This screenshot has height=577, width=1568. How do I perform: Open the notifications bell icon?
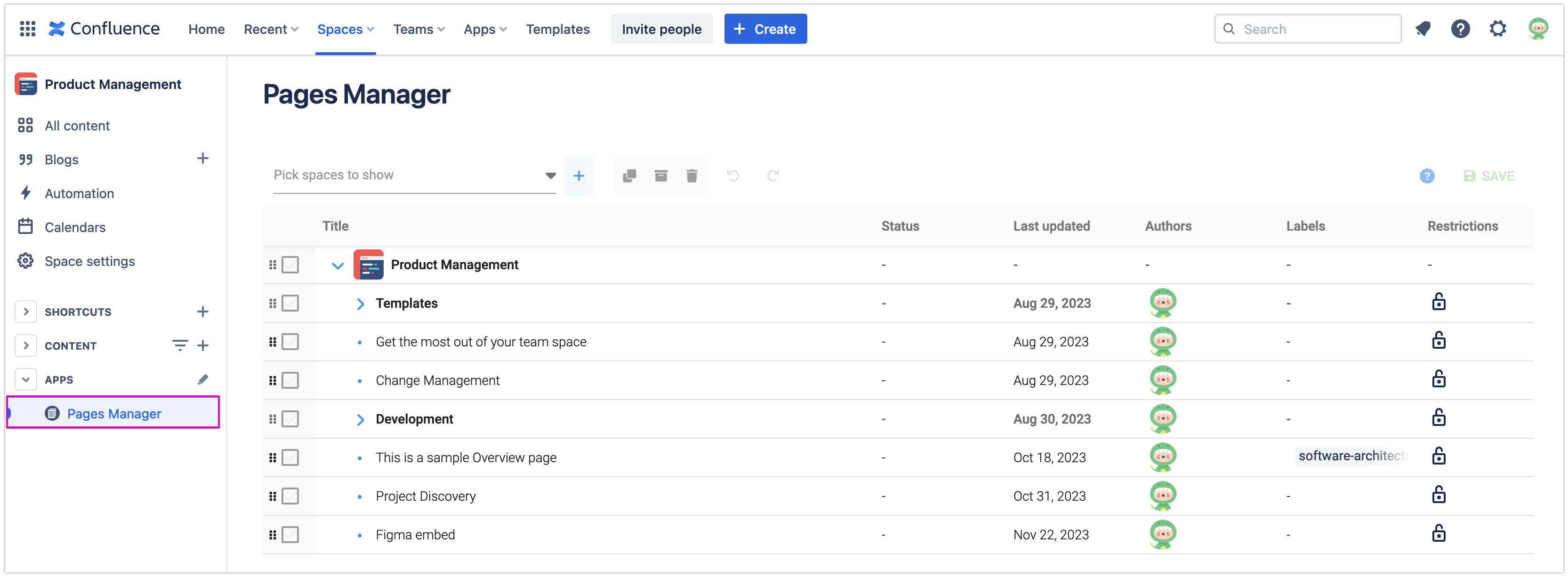pyautogui.click(x=1423, y=29)
